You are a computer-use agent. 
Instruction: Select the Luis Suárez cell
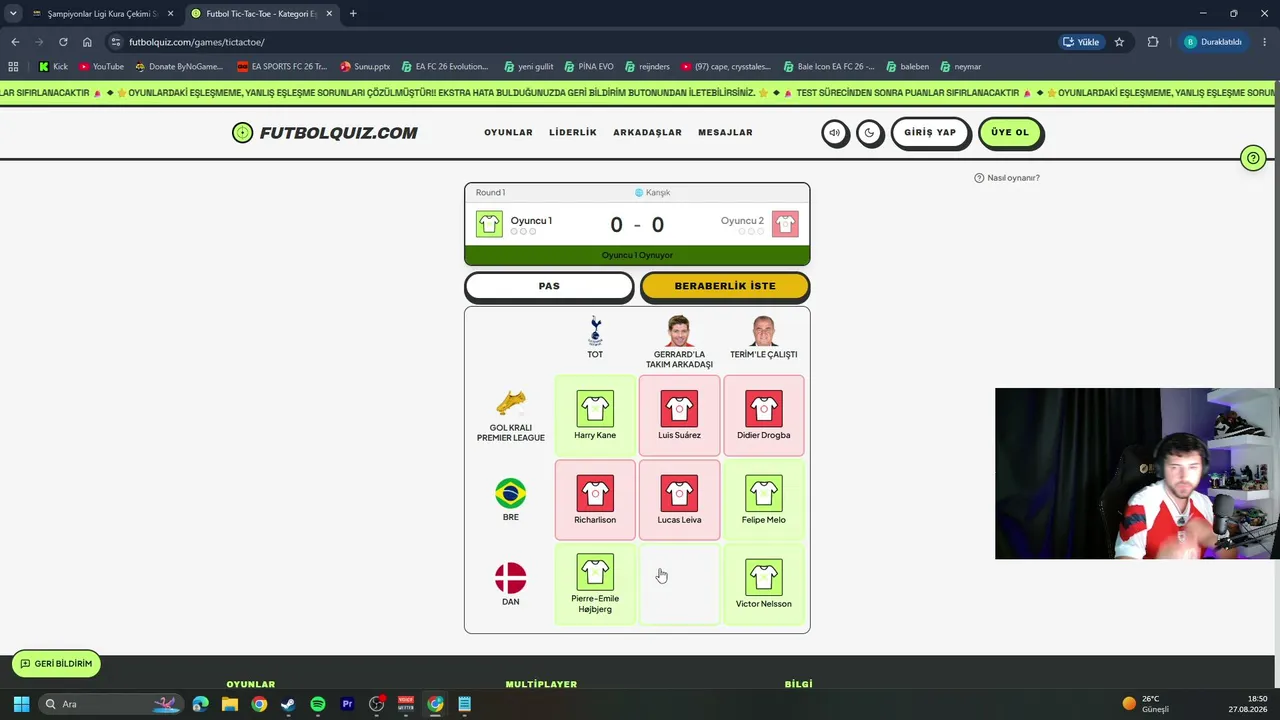(679, 415)
